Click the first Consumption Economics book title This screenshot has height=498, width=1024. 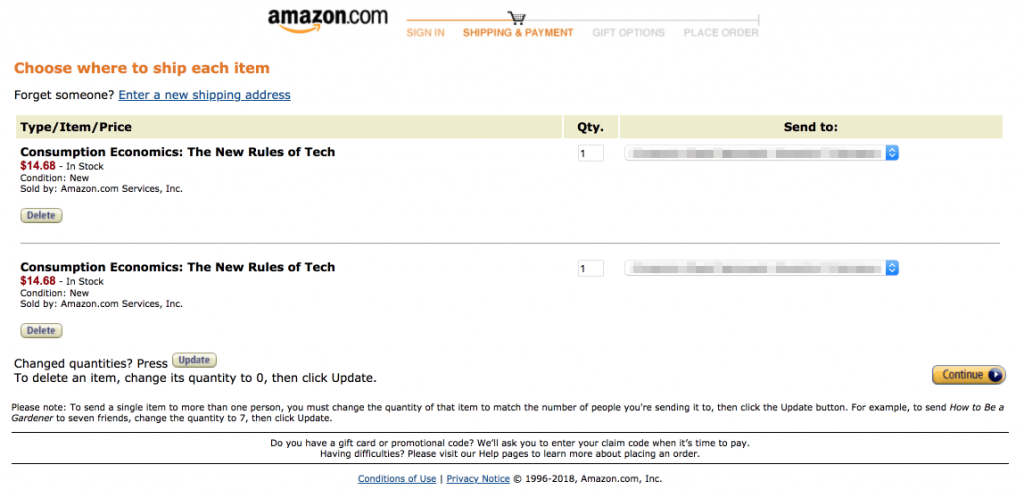point(177,152)
